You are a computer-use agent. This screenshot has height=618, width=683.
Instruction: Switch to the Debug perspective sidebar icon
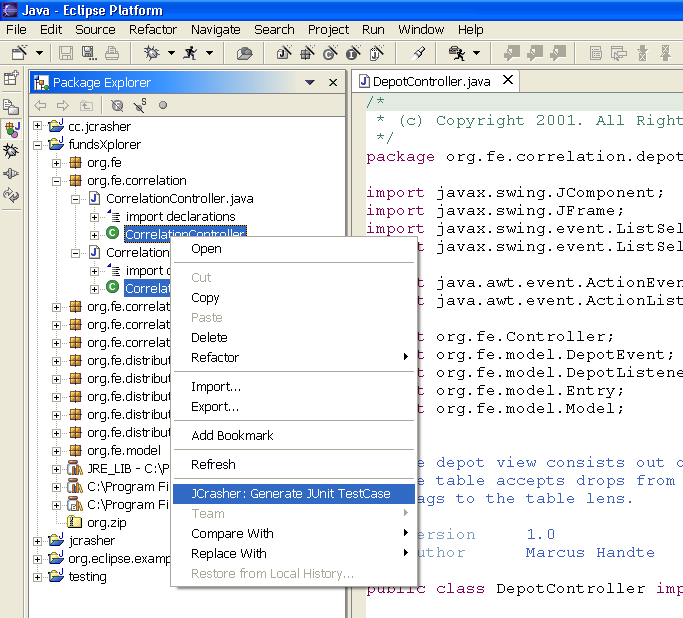click(11, 151)
